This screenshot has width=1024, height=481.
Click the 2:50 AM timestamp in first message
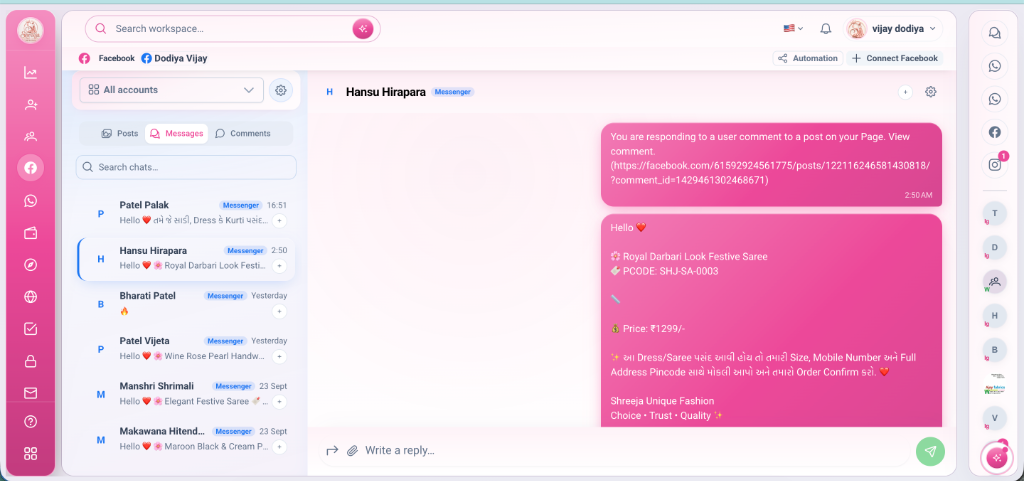918,195
